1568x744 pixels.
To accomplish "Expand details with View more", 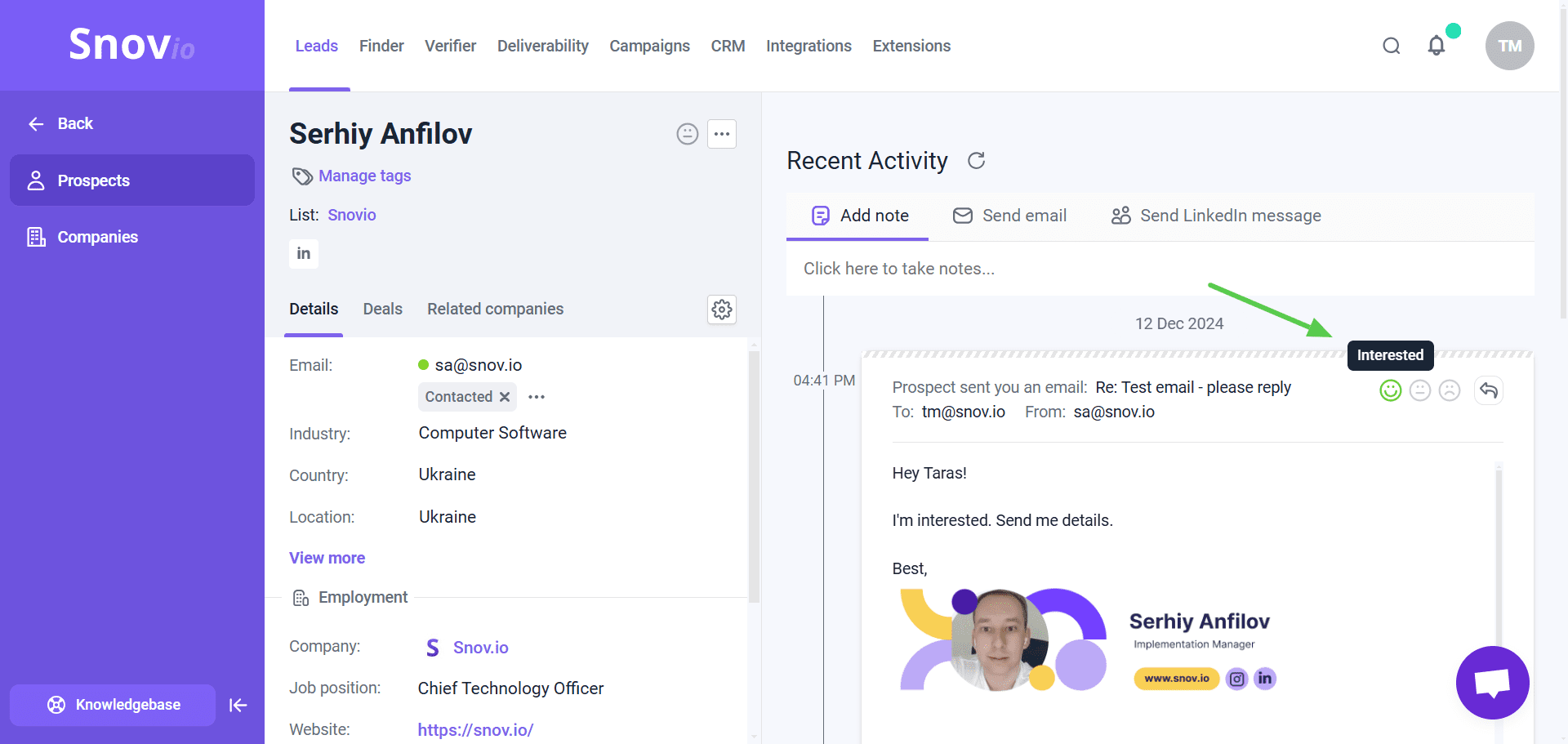I will point(327,558).
